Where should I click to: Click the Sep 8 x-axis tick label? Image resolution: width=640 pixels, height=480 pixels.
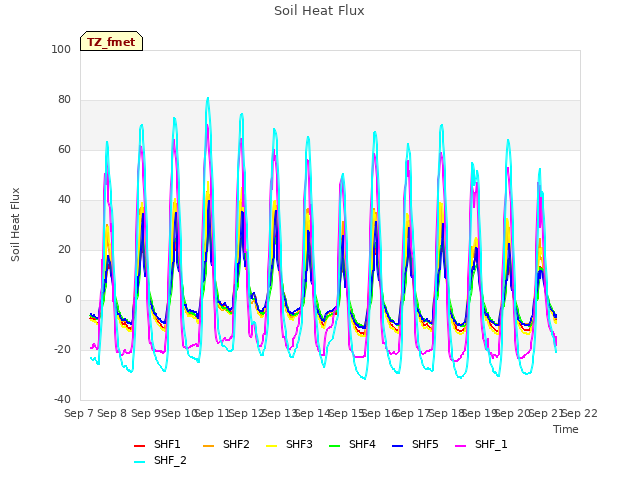coord(112,413)
